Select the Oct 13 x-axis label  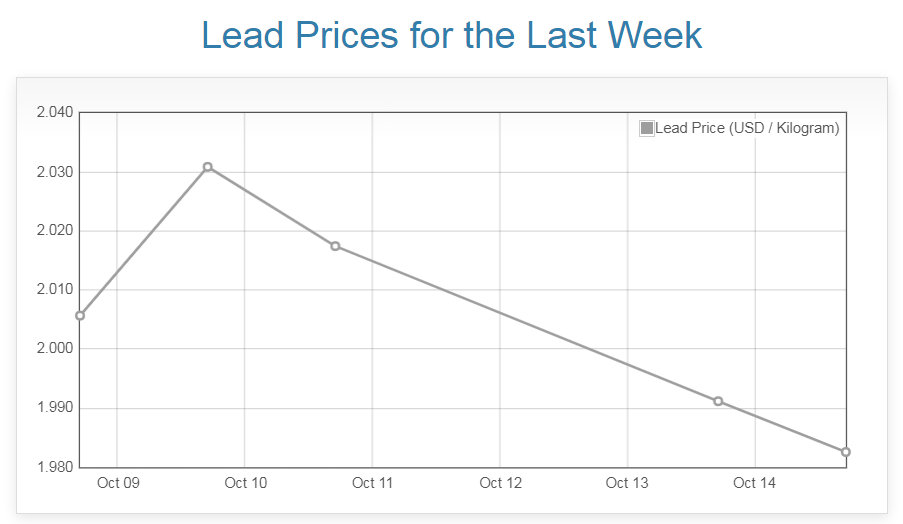(628, 484)
